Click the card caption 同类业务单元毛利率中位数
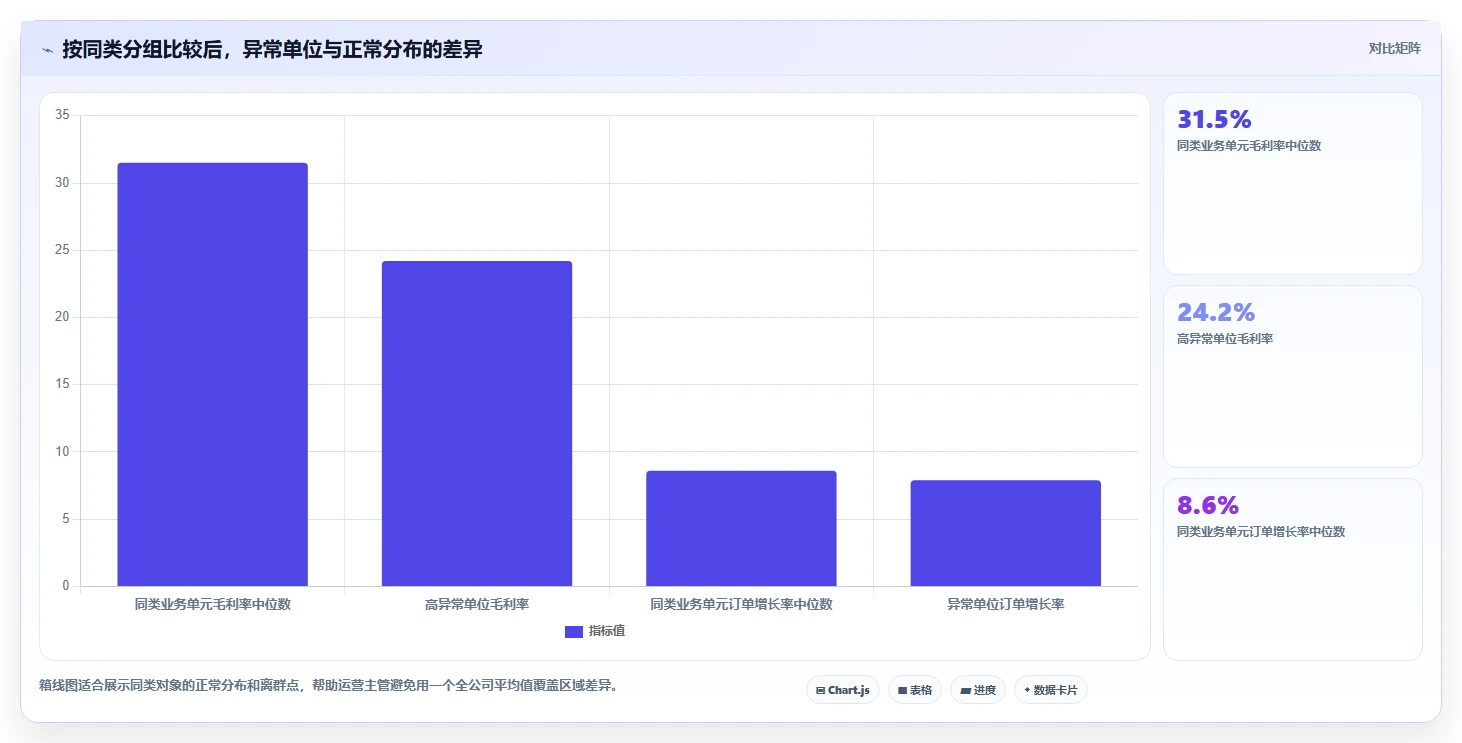 (x=1249, y=146)
